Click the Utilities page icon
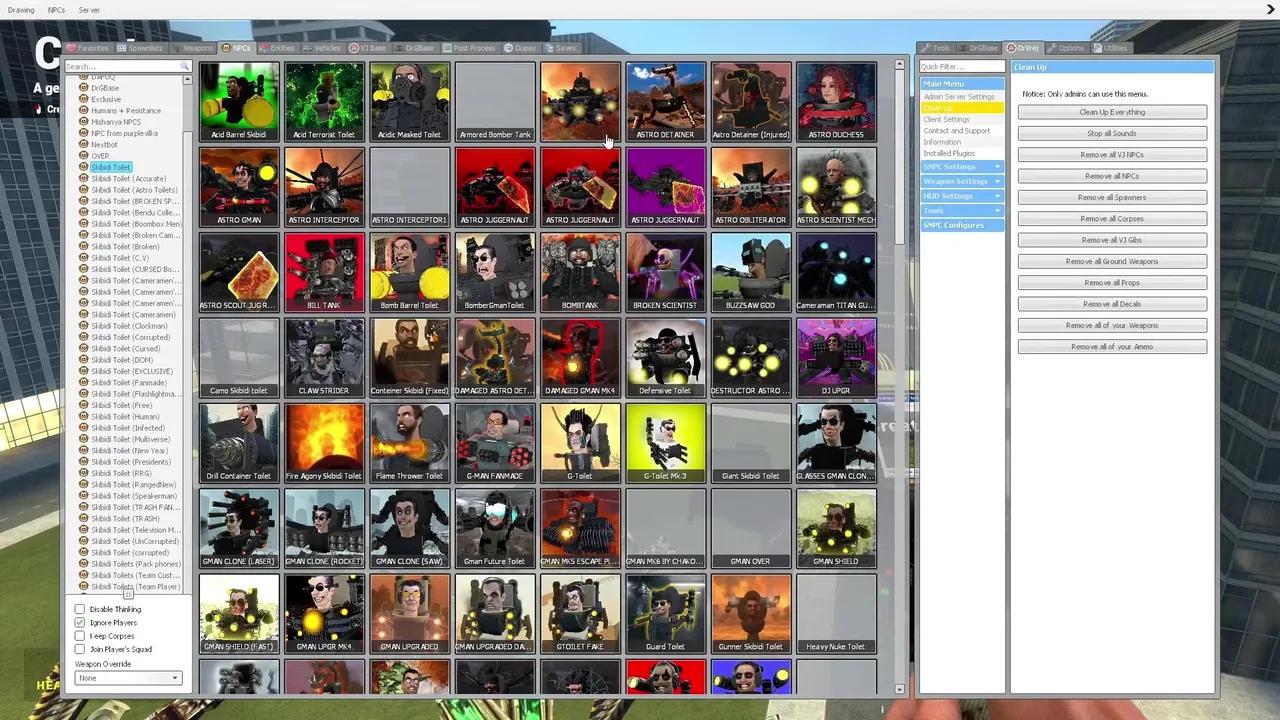Screen dimensions: 1280x720 point(1098,47)
